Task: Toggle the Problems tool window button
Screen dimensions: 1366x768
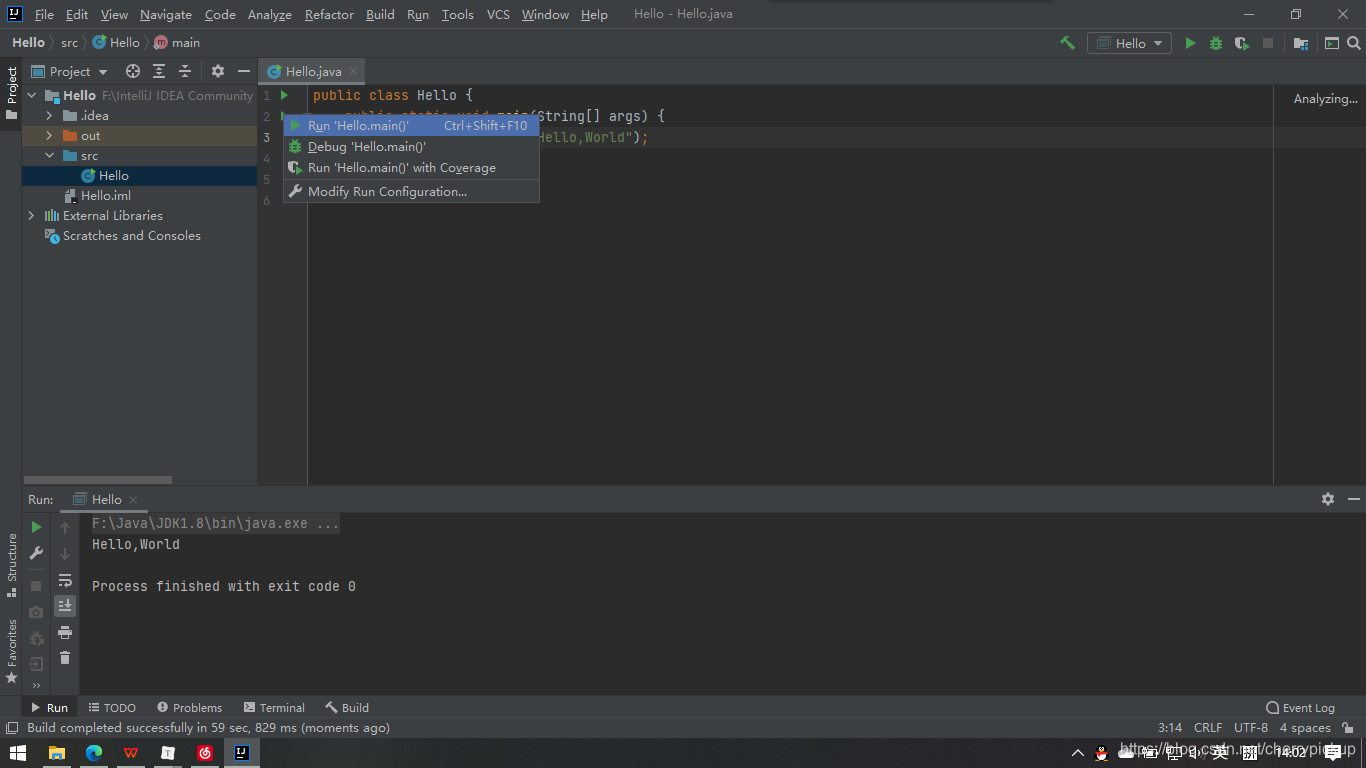Action: (189, 707)
